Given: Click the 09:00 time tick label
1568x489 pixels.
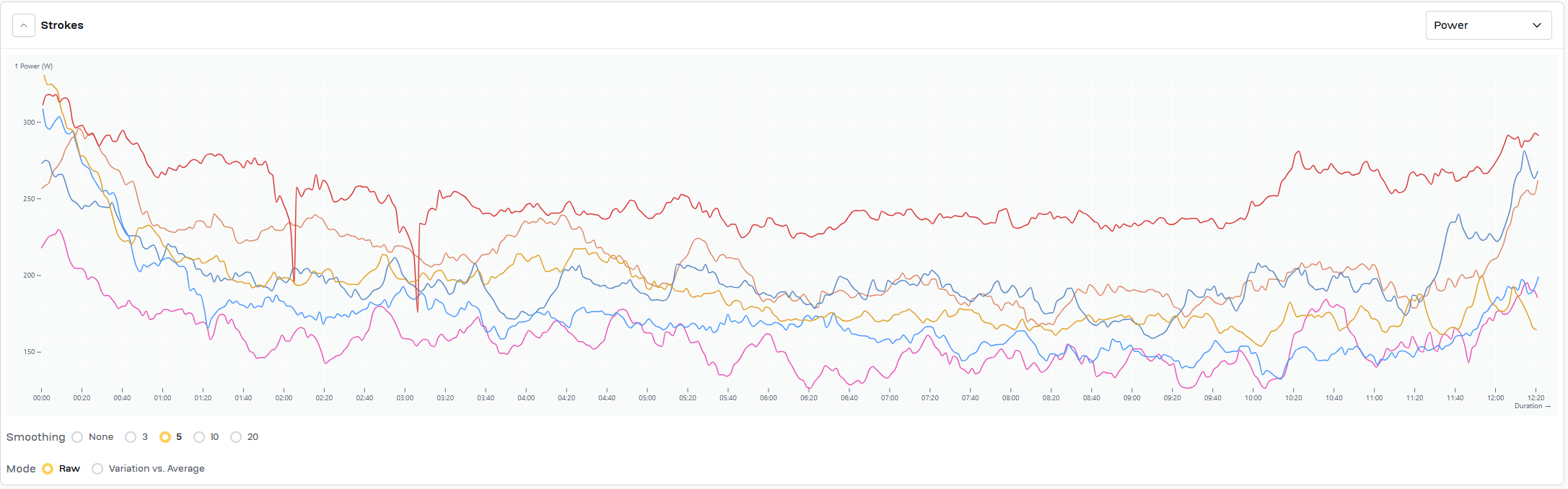Looking at the screenshot, I should pos(1132,398).
